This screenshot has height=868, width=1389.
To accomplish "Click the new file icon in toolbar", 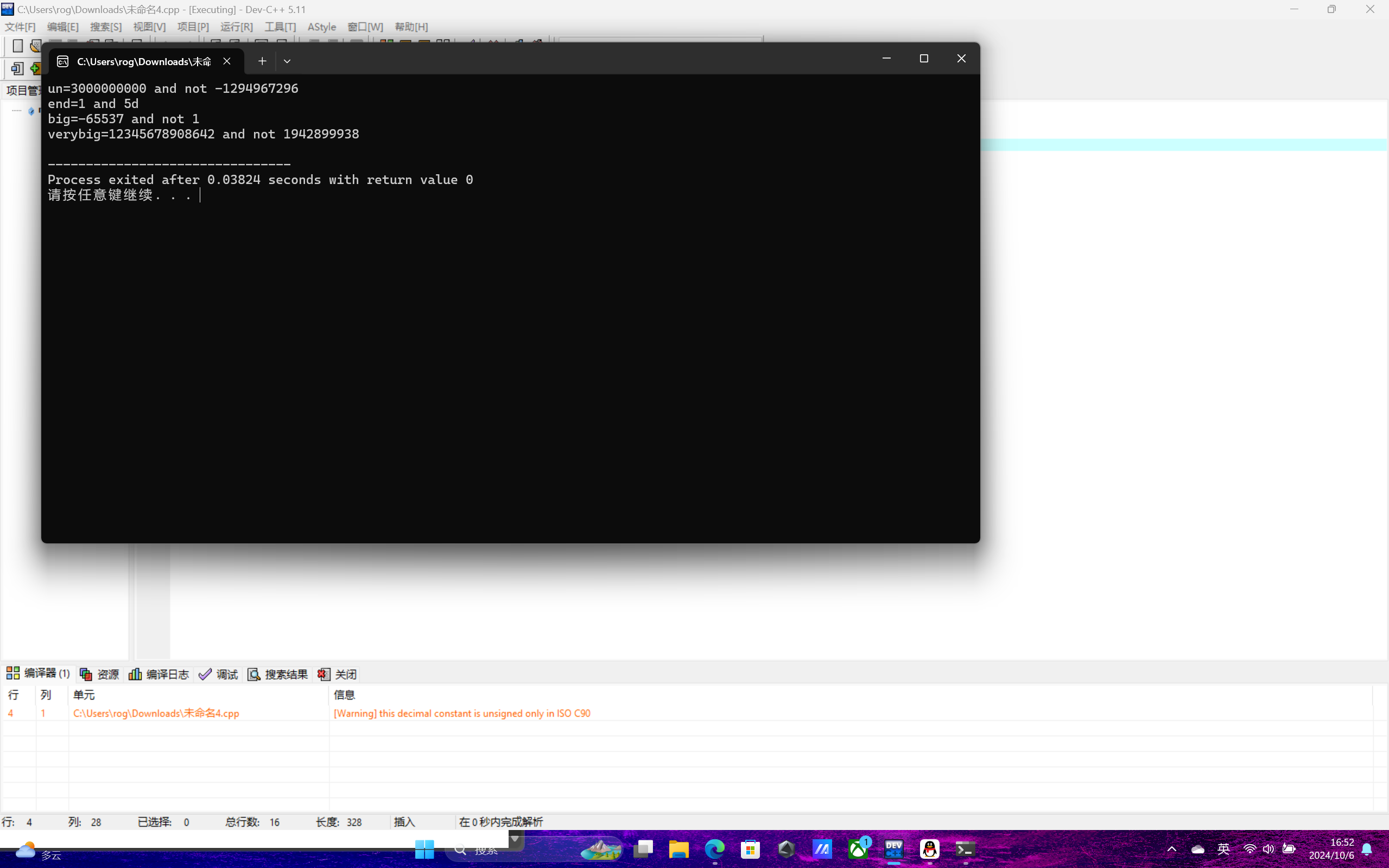I will [18, 46].
